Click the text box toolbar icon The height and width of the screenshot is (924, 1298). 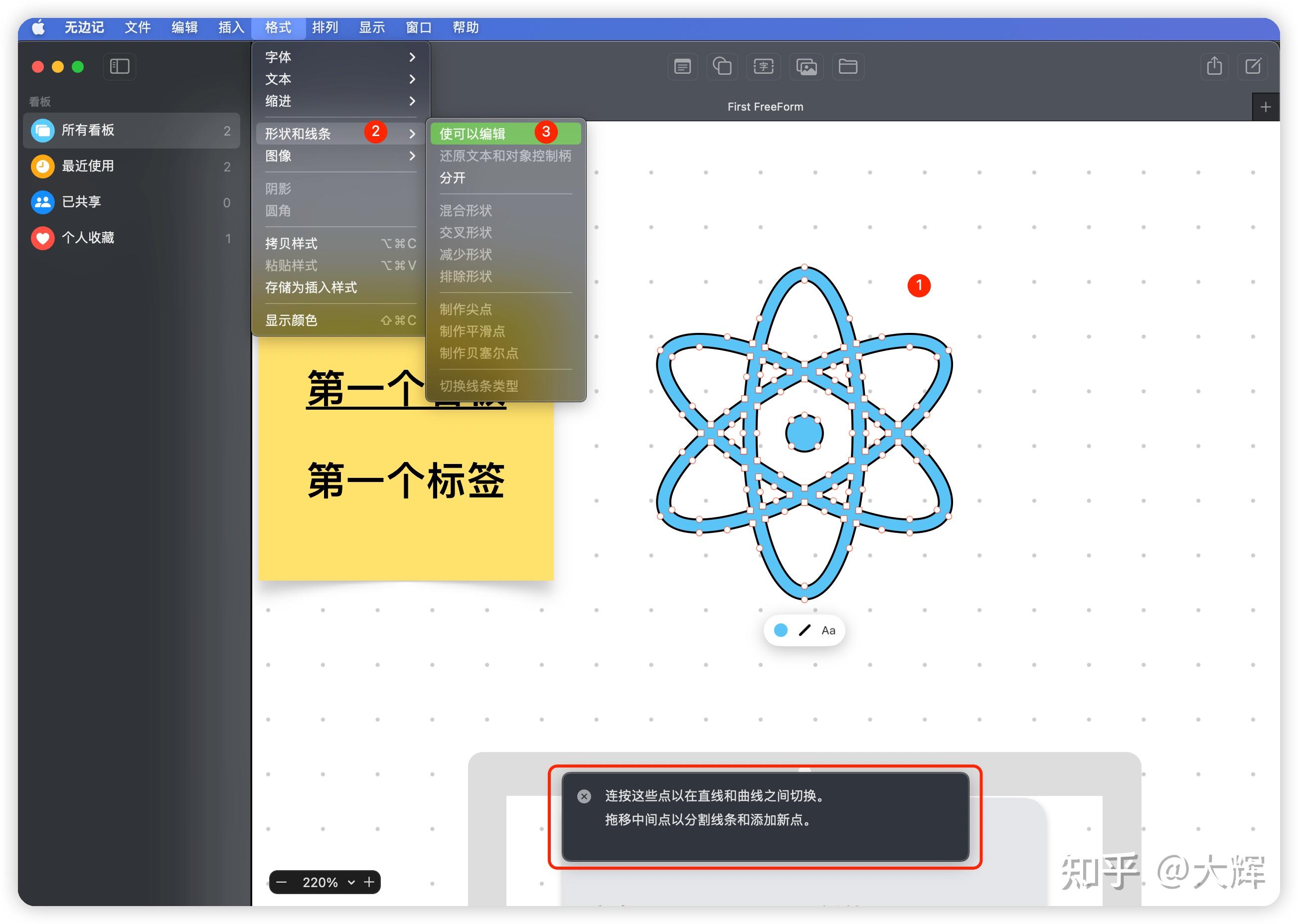[763, 67]
